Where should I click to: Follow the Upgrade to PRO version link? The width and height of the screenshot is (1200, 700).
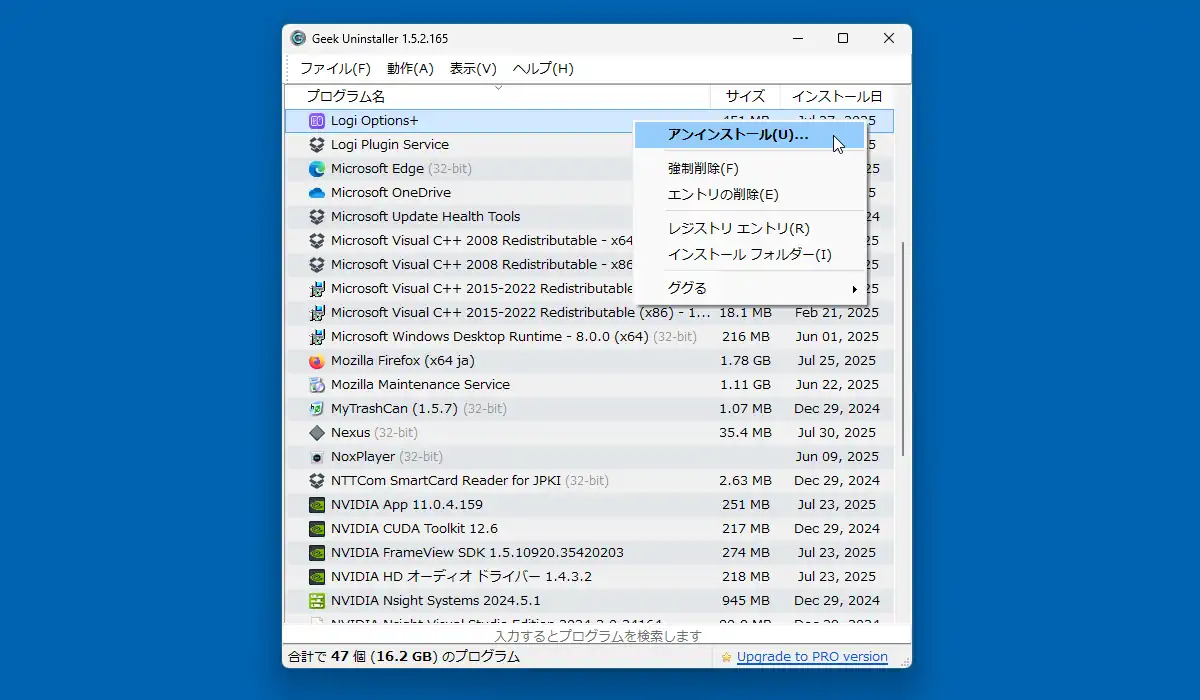tap(812, 657)
